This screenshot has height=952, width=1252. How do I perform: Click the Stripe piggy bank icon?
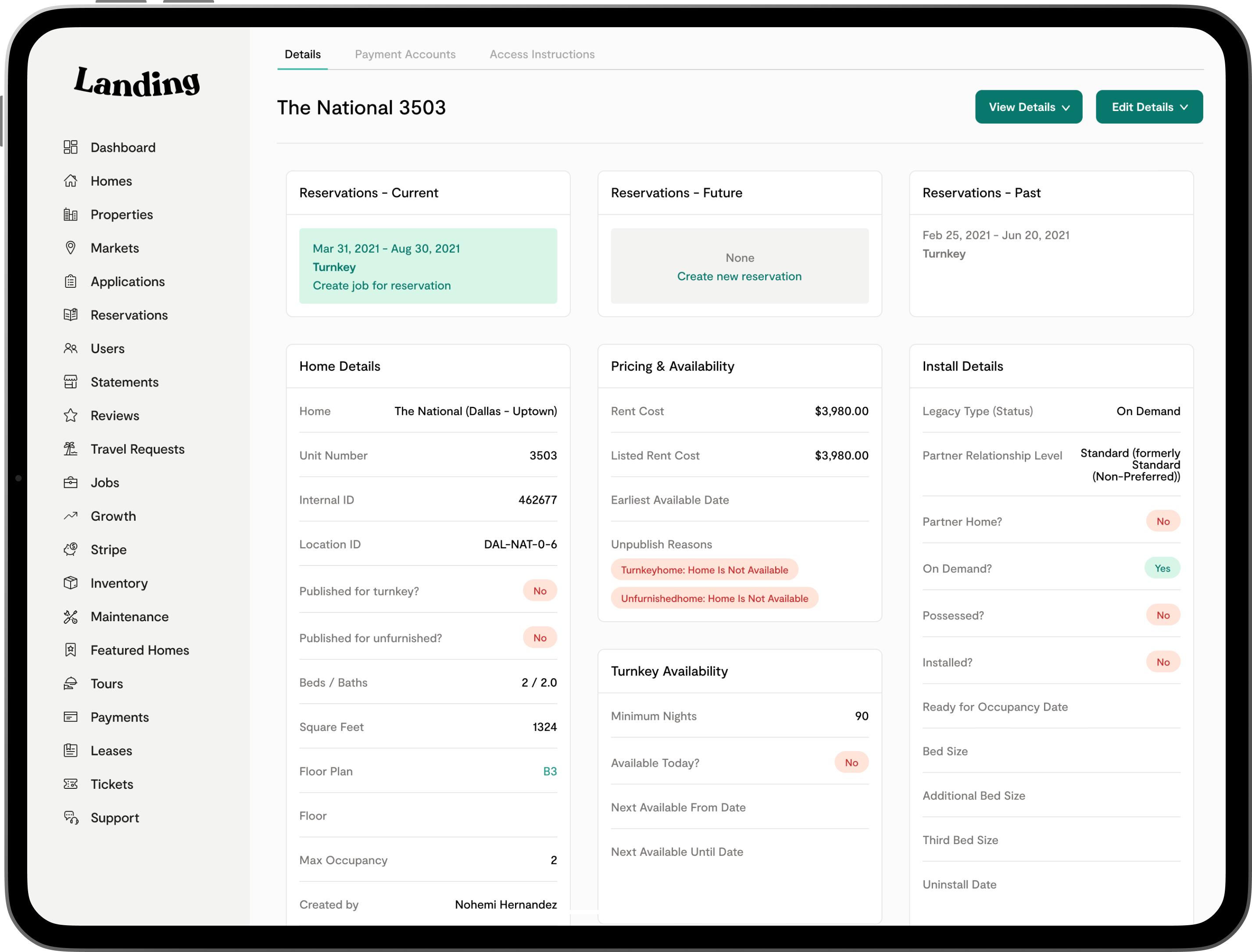point(70,549)
